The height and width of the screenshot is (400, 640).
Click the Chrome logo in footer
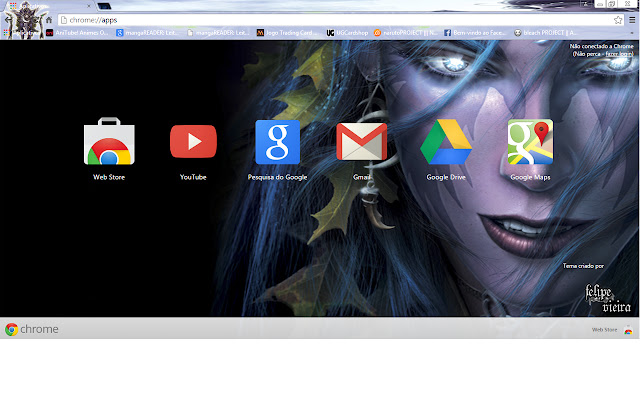click(32, 329)
